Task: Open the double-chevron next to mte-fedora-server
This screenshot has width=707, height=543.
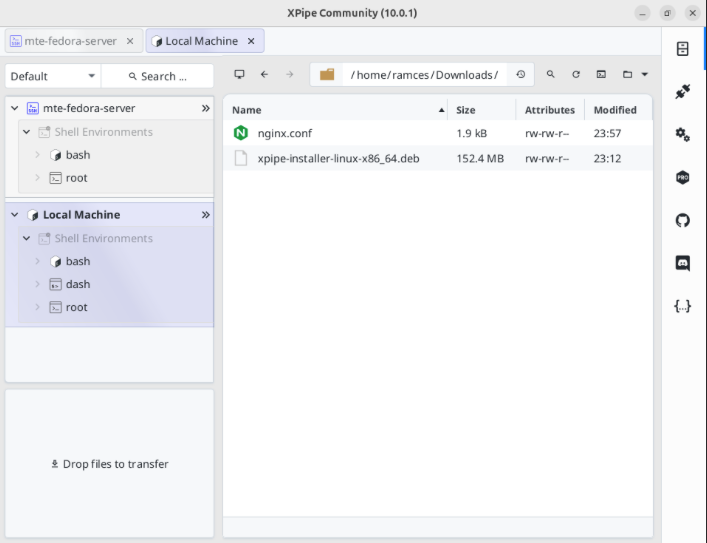Action: [x=206, y=108]
